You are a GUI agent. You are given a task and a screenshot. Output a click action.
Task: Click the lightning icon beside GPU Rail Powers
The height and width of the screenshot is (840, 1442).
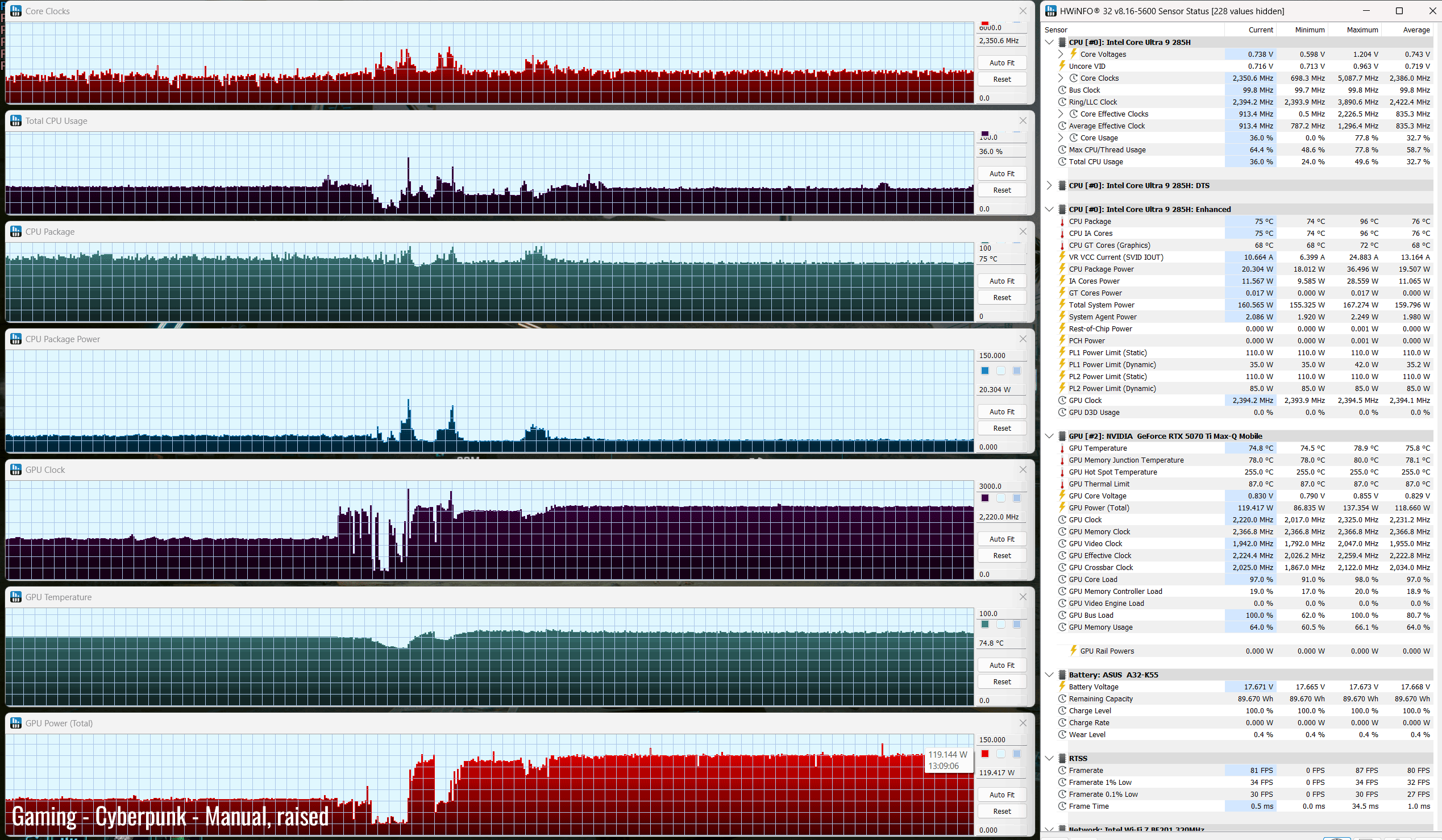pyautogui.click(x=1074, y=651)
